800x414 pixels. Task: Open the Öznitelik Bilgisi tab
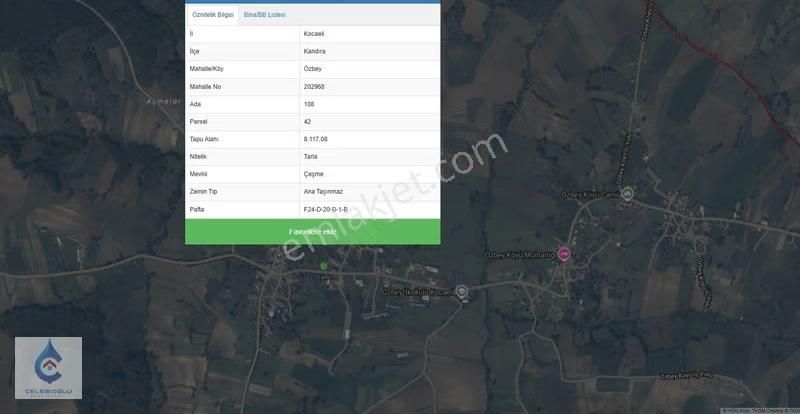click(x=212, y=15)
